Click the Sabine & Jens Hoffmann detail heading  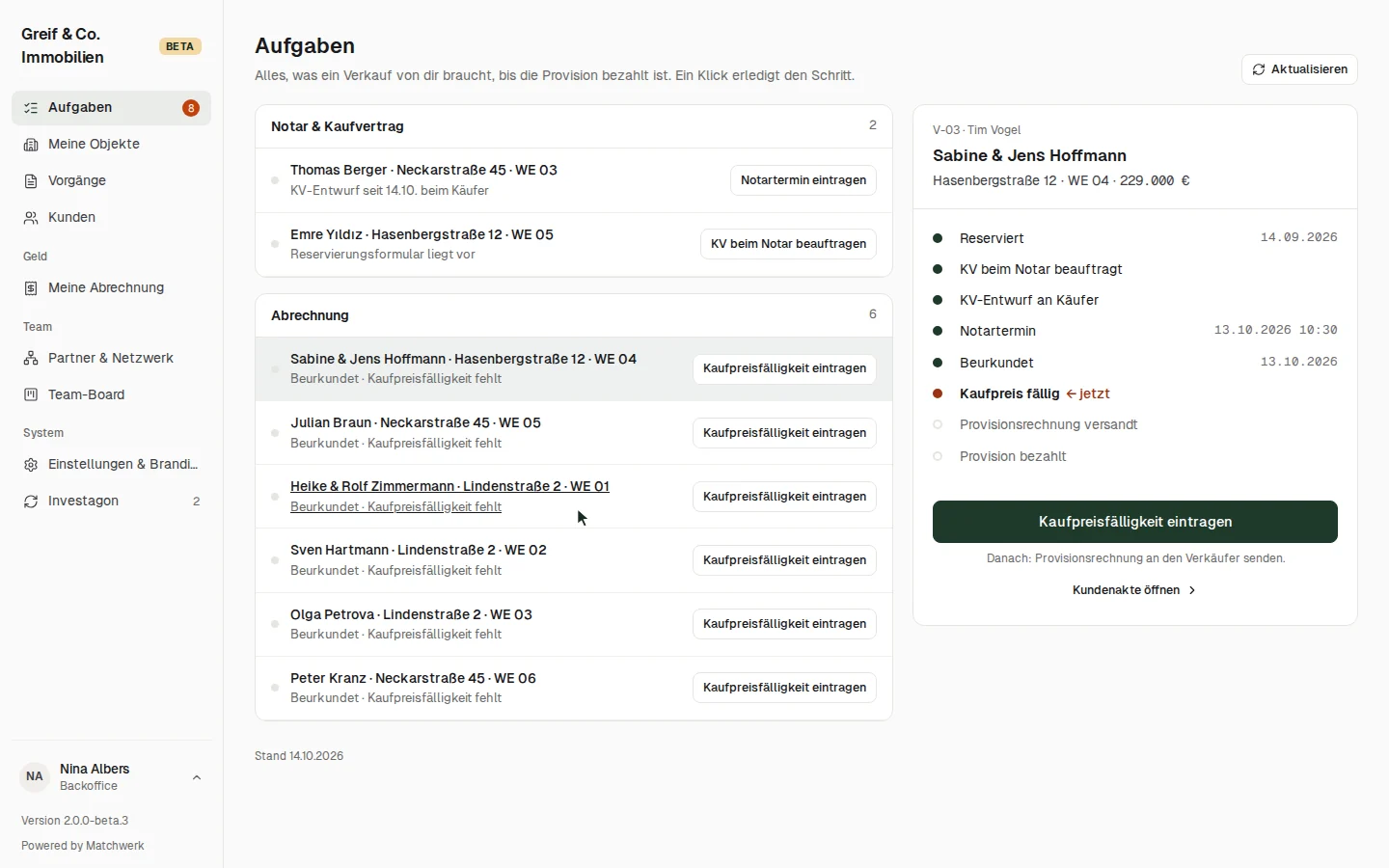point(1029,155)
